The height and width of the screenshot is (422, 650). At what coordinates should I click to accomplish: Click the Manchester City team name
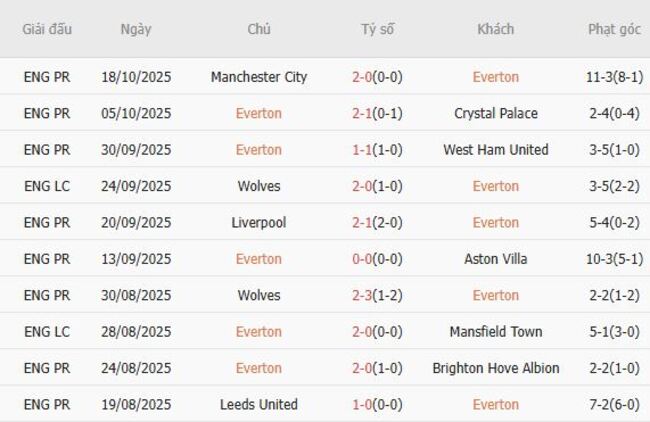coord(259,77)
